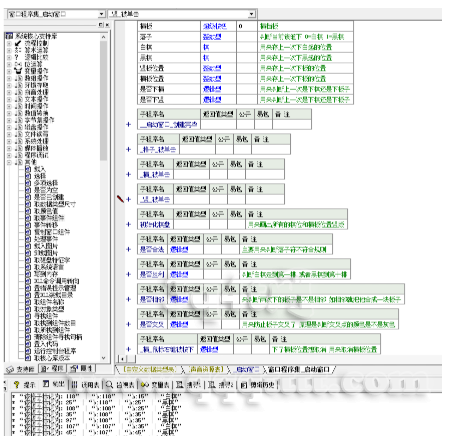Click the 位运算 category icon
Screen dimensions: 450x436
pos(18,64)
